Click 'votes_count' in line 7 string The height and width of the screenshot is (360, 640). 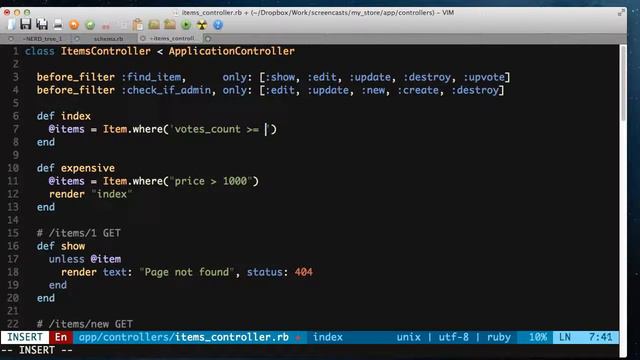pyautogui.click(x=207, y=129)
